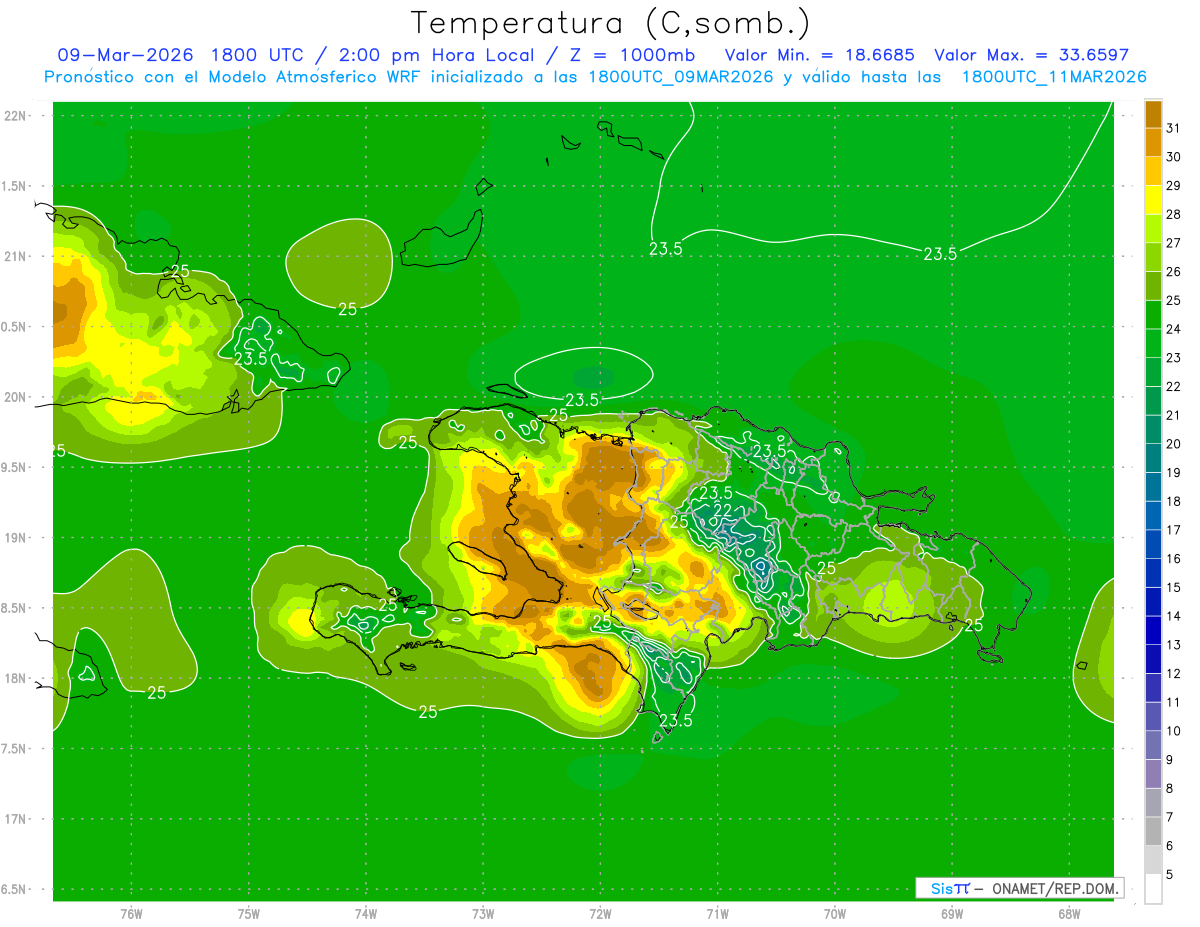
Task: Click 'Valor Max. = 33.6597' readout
Action: (1031, 55)
